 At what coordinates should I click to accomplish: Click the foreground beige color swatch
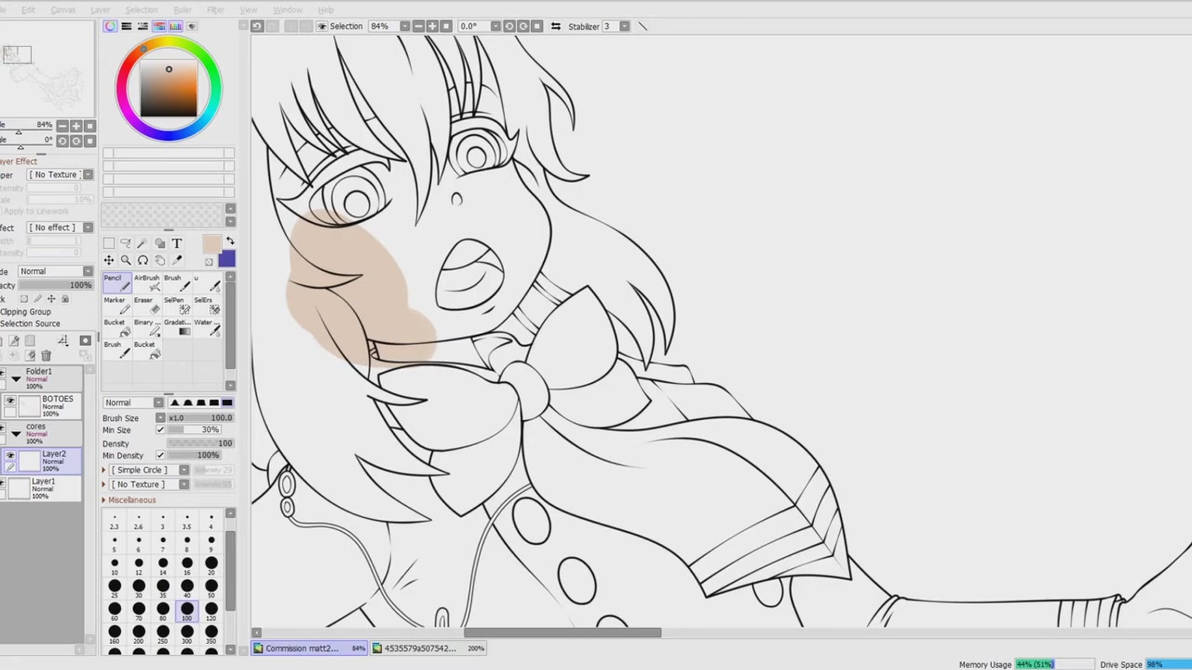212,244
